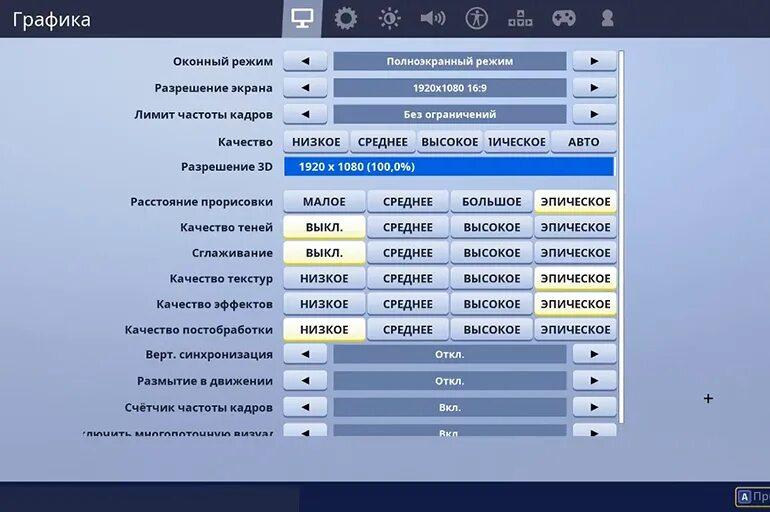The width and height of the screenshot is (770, 512).
Task: Open the Accessibility settings tab
Action: 476,19
